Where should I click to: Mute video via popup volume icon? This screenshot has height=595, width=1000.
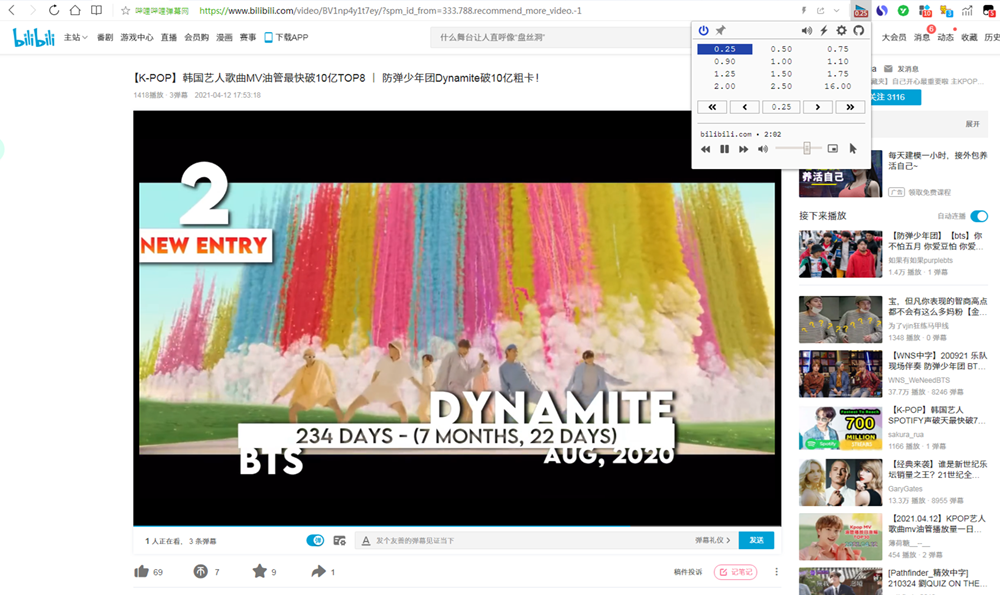763,149
